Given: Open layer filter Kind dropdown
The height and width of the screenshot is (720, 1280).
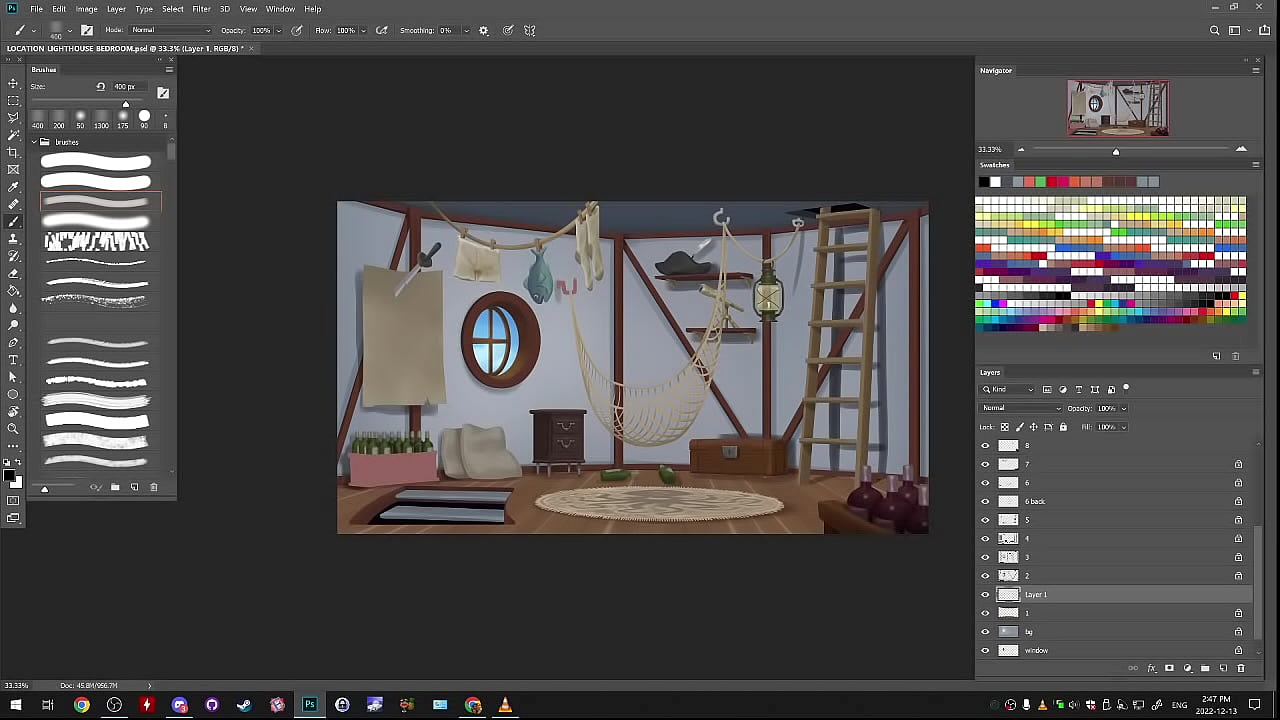Looking at the screenshot, I should click(x=1008, y=389).
